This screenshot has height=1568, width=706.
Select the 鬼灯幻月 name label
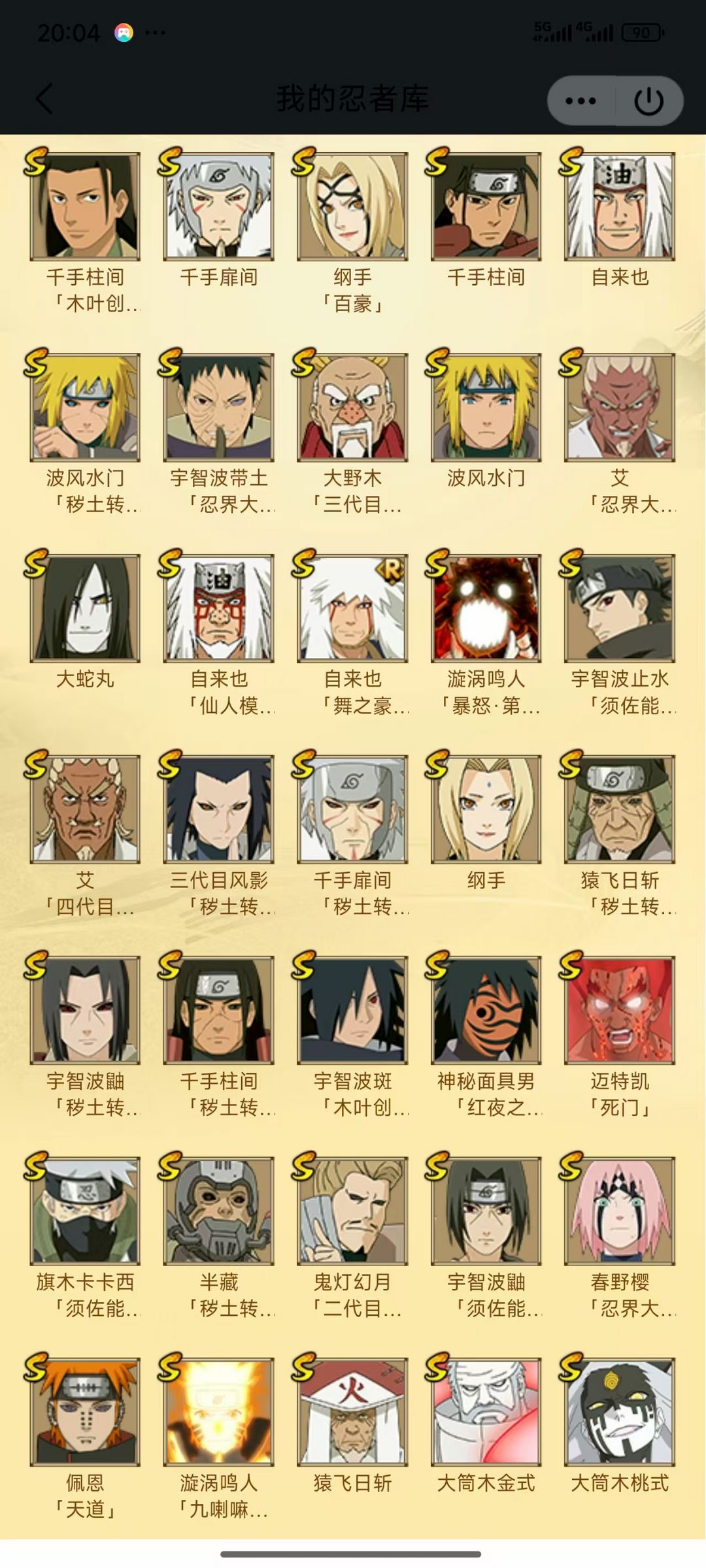click(x=352, y=1282)
